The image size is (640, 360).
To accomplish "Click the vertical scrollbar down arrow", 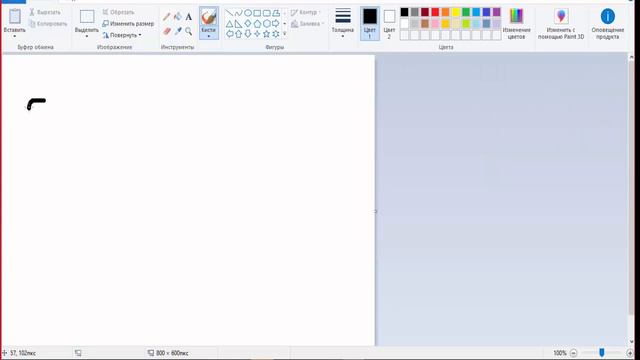I will click(631, 342).
